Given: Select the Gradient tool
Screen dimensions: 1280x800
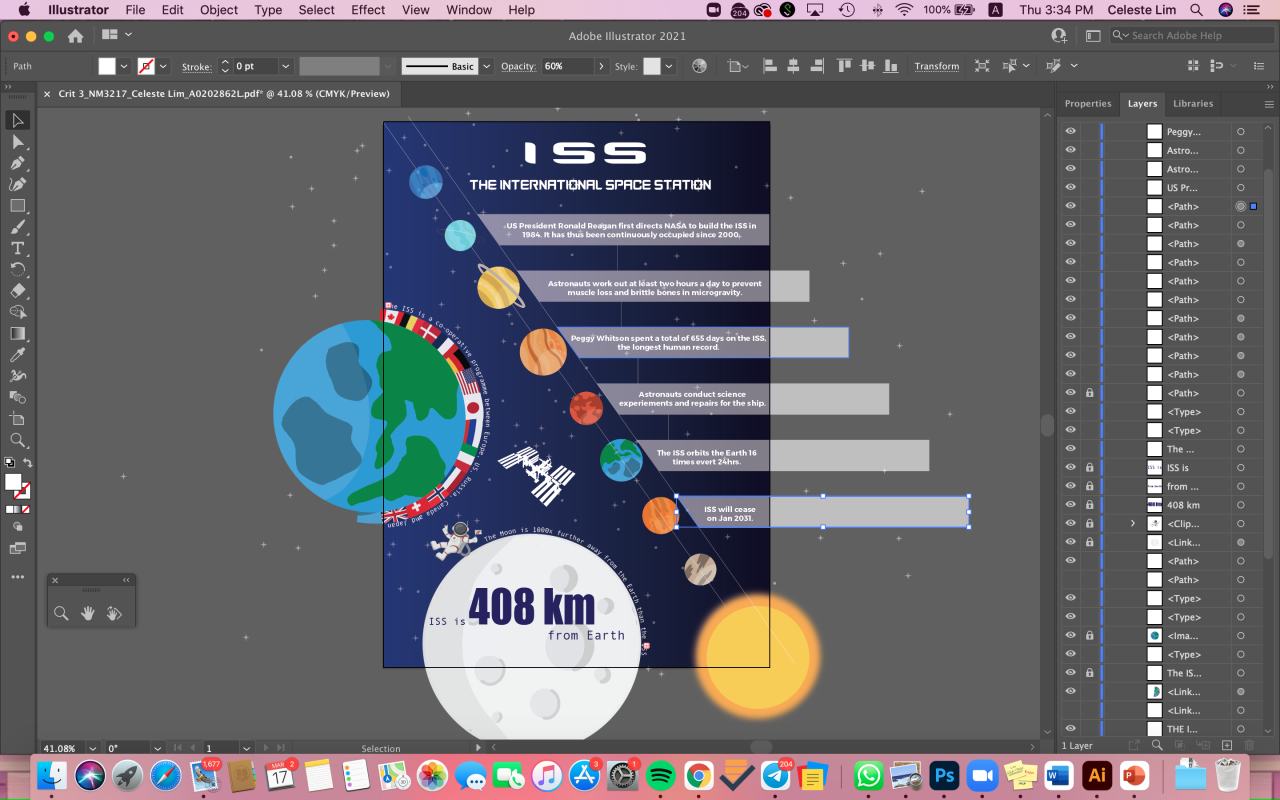Looking at the screenshot, I should (18, 334).
